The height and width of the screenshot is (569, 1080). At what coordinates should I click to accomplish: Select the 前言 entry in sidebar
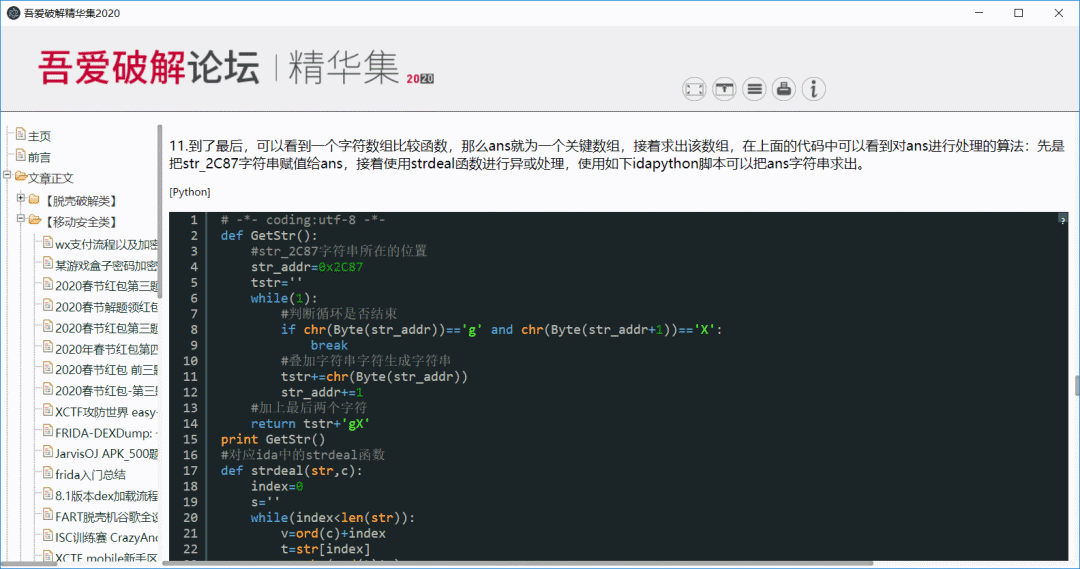tap(39, 157)
